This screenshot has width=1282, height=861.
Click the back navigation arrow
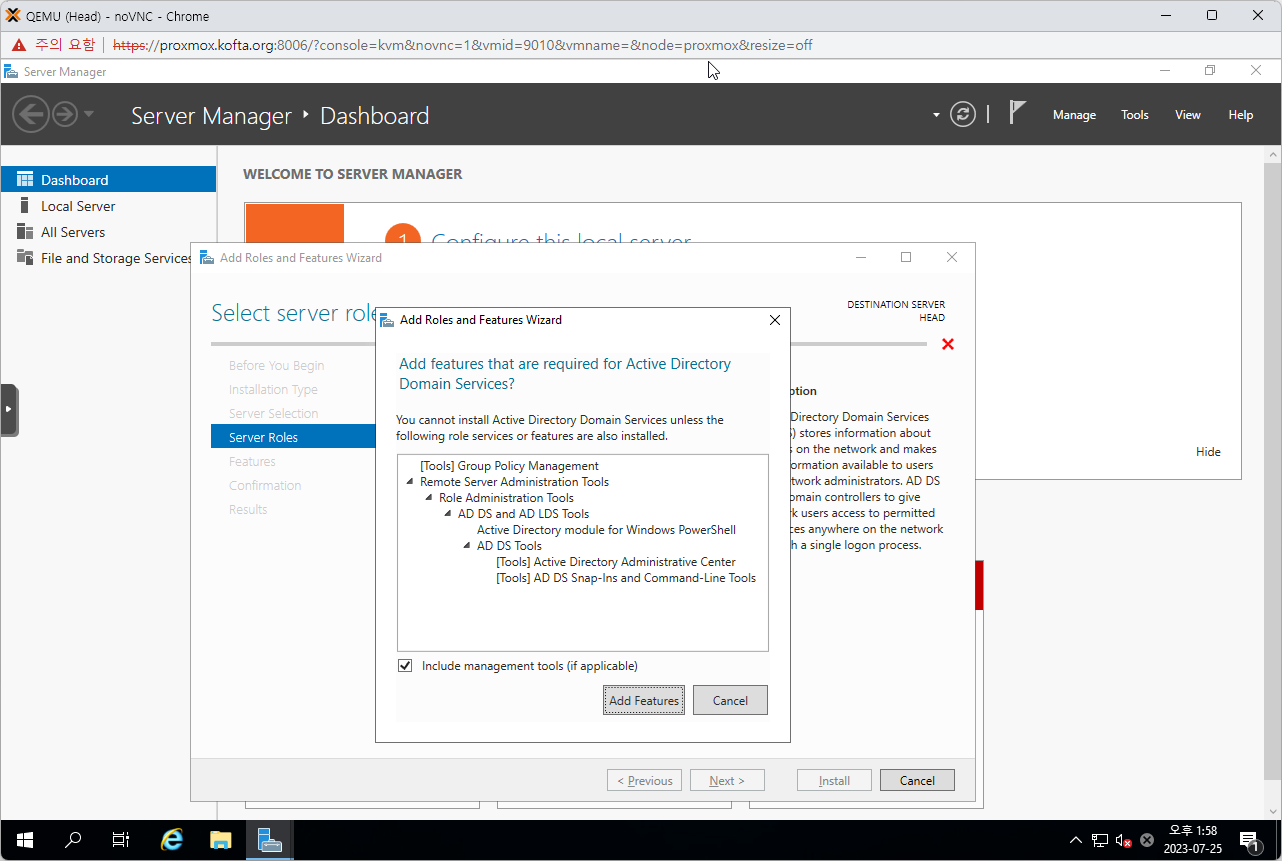[x=30, y=114]
